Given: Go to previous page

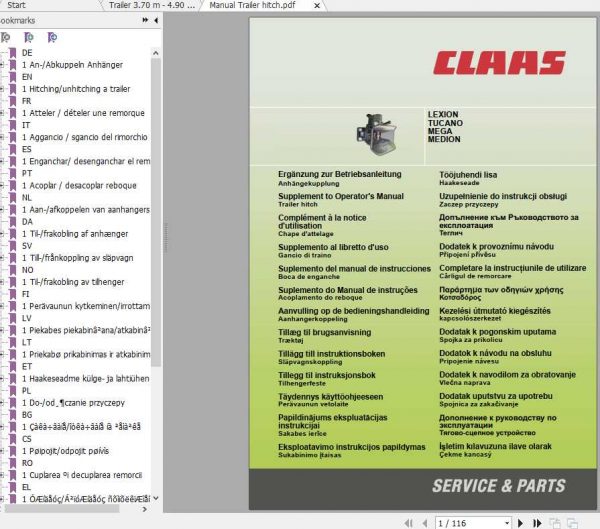Looking at the screenshot, I should coord(424,523).
